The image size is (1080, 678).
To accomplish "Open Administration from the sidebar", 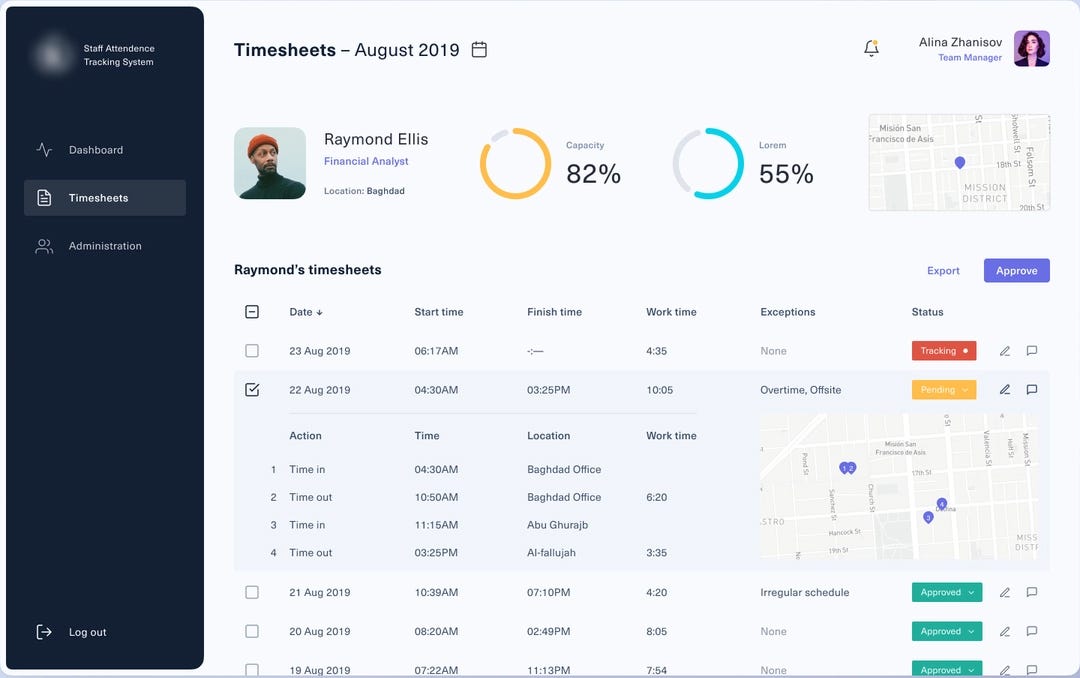I will point(105,245).
